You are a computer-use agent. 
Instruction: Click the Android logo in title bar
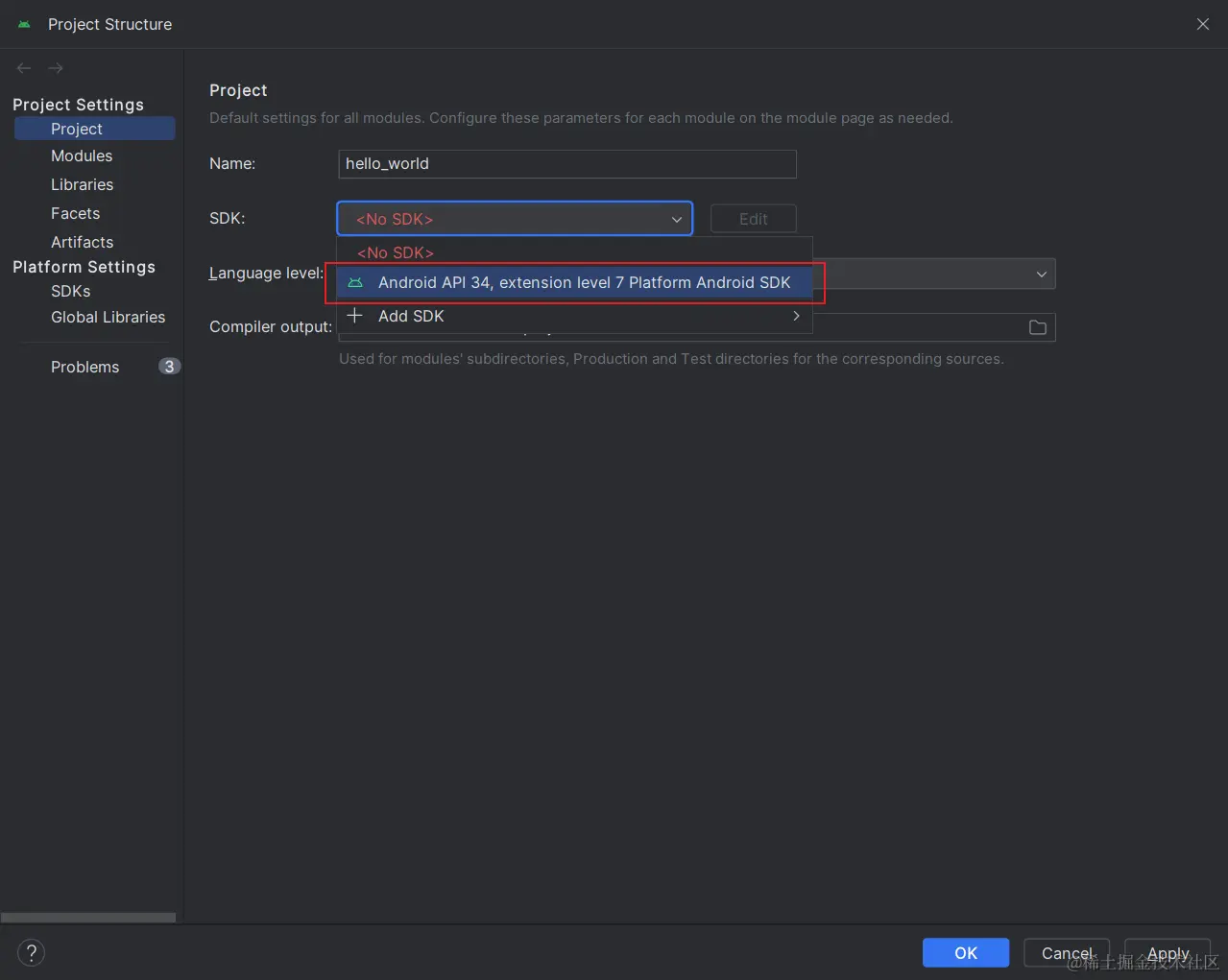click(24, 24)
